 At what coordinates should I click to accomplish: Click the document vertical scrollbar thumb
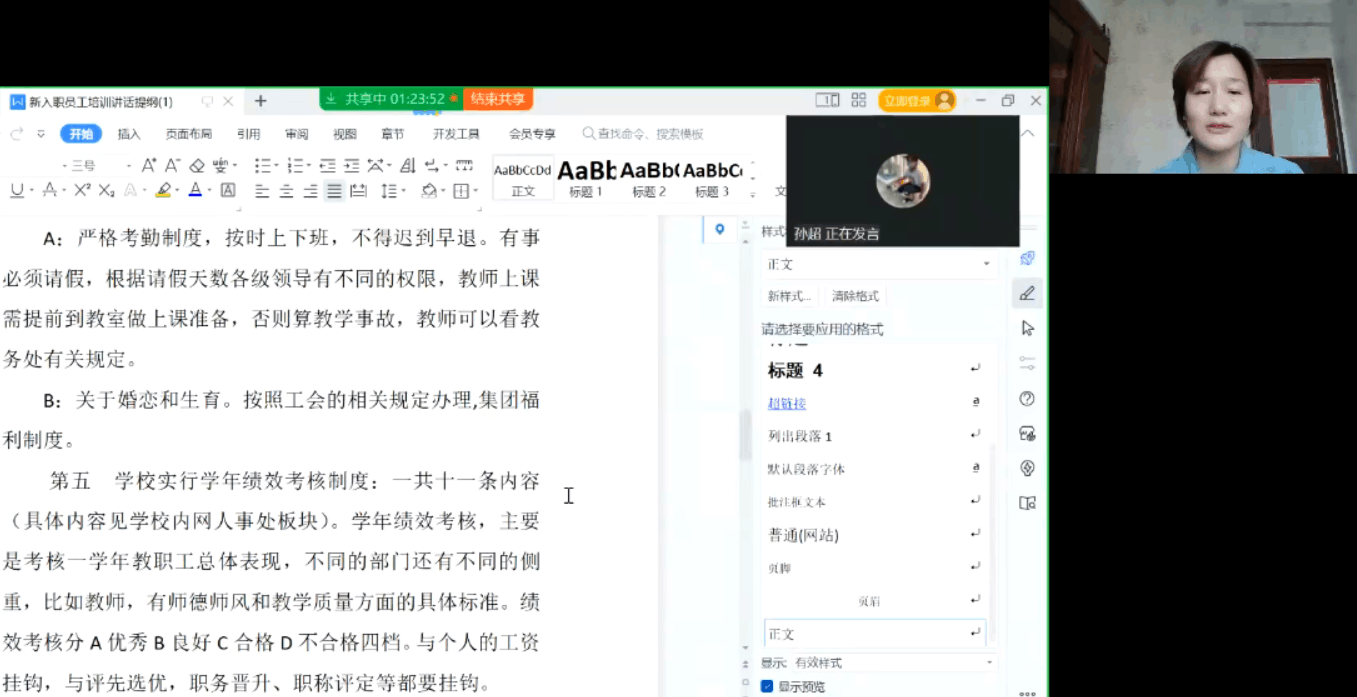[745, 433]
